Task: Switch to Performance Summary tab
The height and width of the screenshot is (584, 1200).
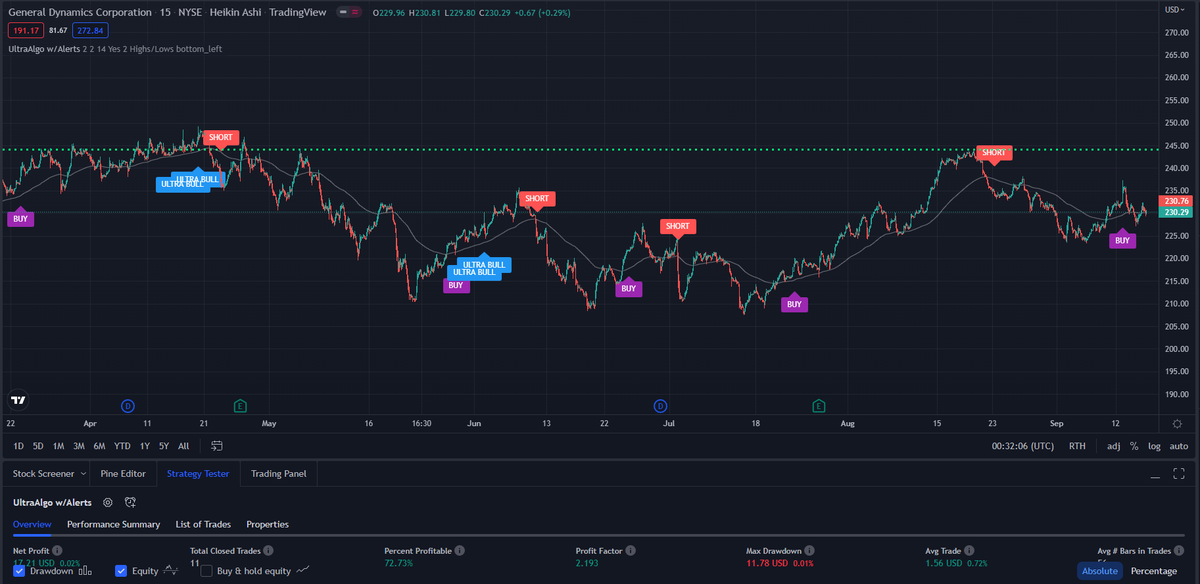Action: pos(113,524)
